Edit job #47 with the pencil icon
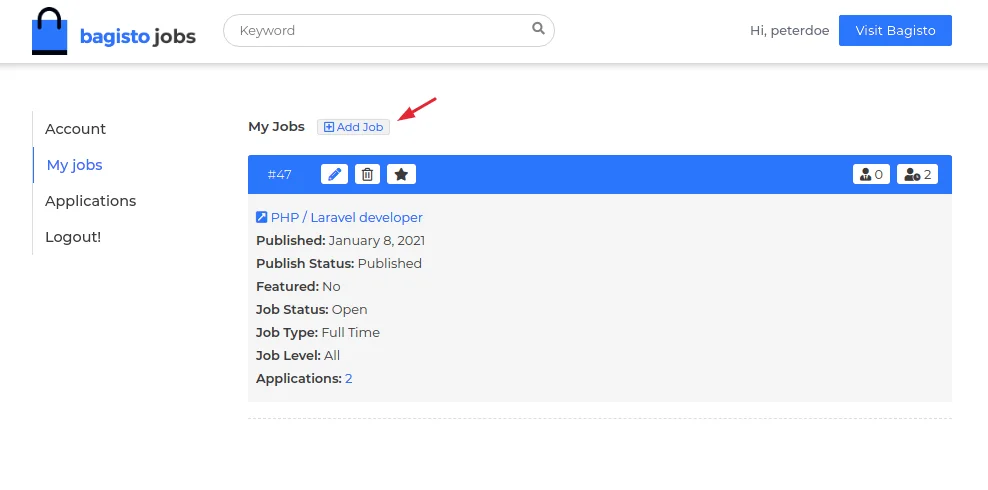Image resolution: width=988 pixels, height=490 pixels. coord(335,174)
